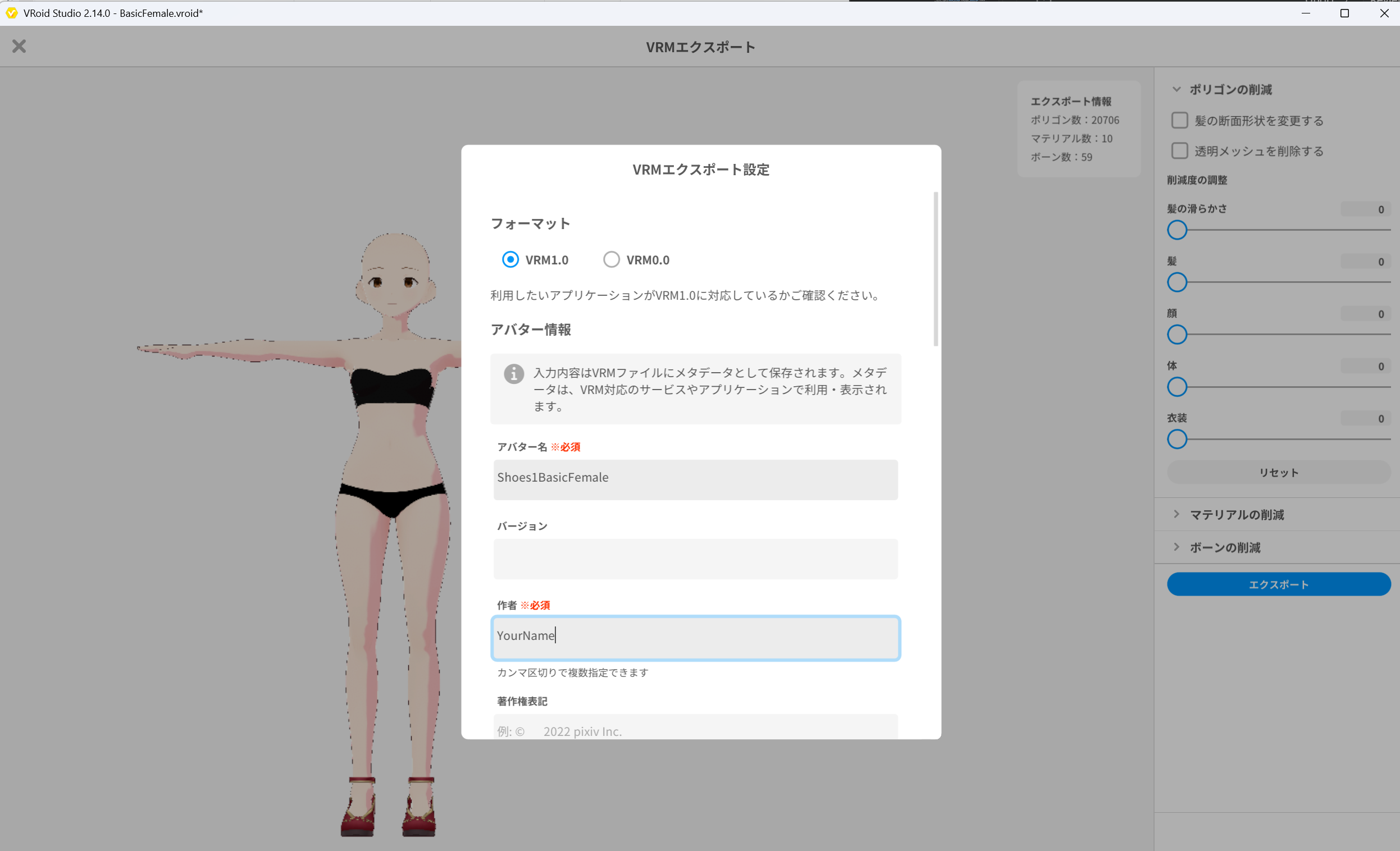Maximize the VRoid Studio window
Image resolution: width=1400 pixels, height=851 pixels.
1344,13
